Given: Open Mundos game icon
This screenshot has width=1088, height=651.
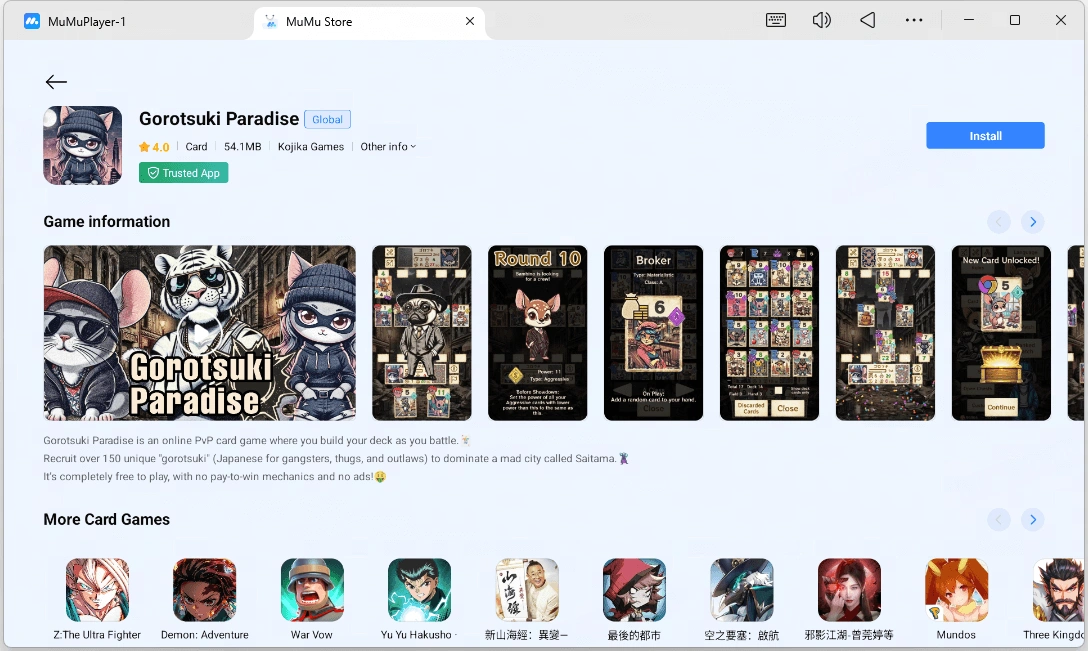Looking at the screenshot, I should click(x=956, y=590).
